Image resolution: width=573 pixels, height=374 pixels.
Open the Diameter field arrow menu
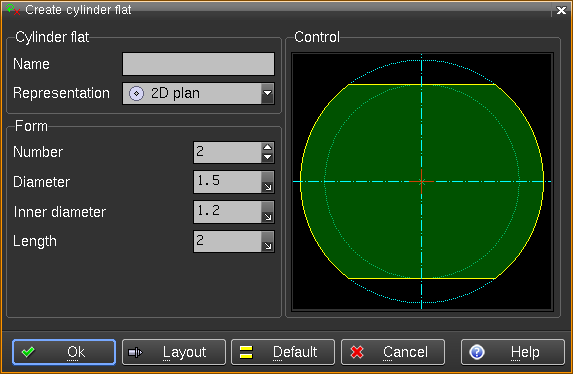tap(267, 182)
